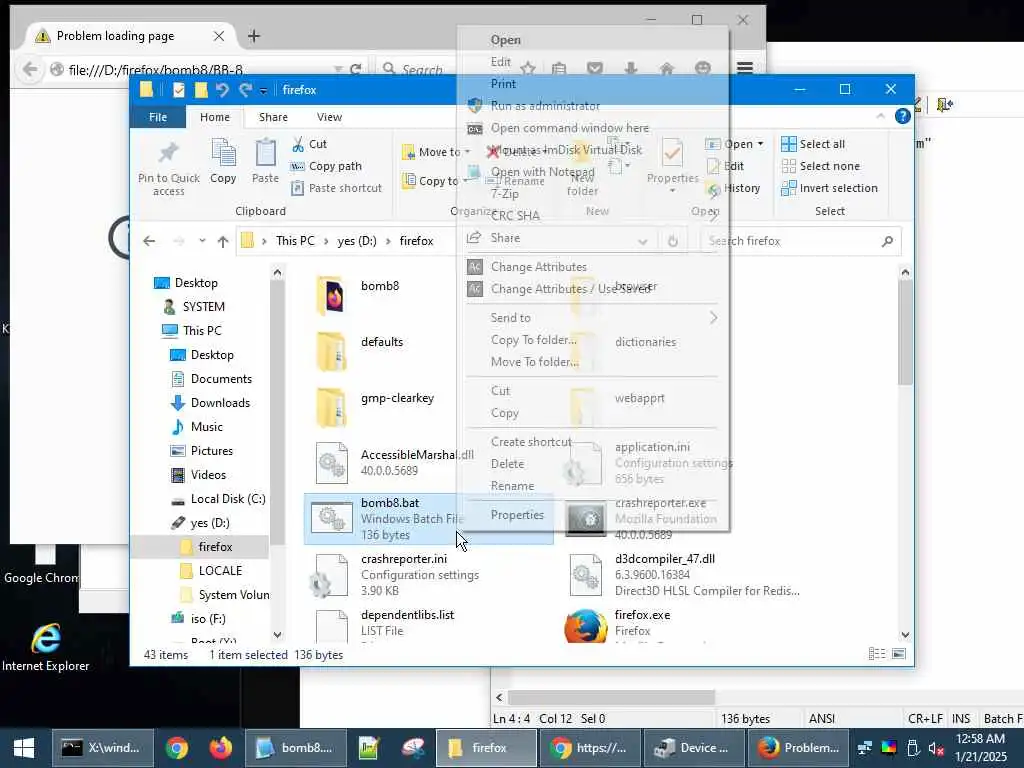Click the Search firefox field
Image resolution: width=1024 pixels, height=768 pixels.
[801, 241]
